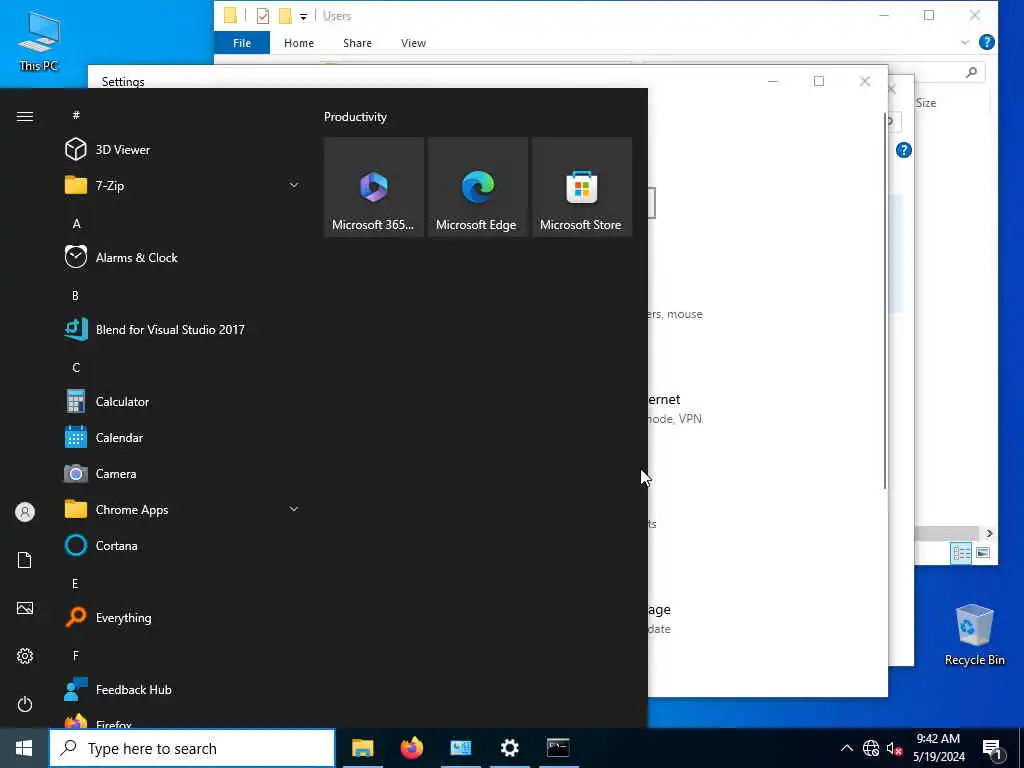Open the Share ribbon tab in Explorer
Screen dimensions: 1024x768
tap(357, 42)
